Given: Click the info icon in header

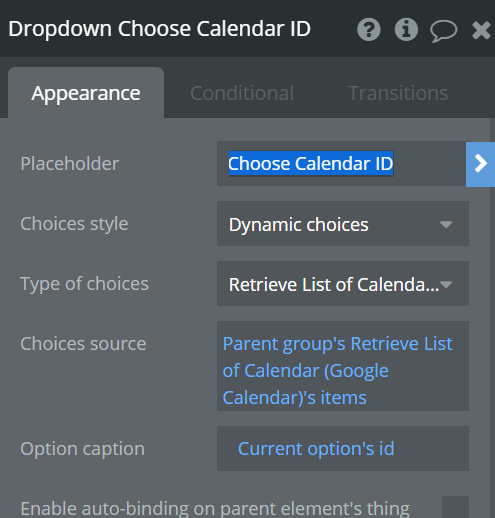Looking at the screenshot, I should coord(406,30).
